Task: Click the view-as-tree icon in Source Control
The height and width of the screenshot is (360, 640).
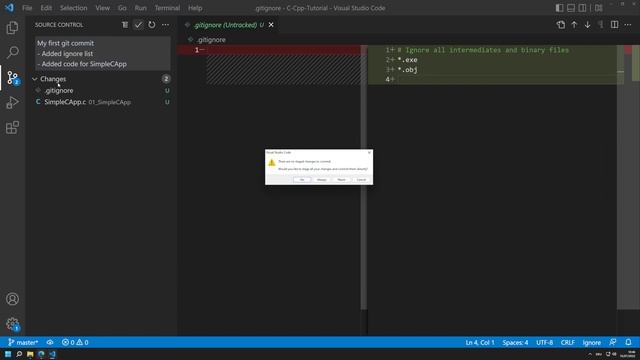Action: point(125,25)
